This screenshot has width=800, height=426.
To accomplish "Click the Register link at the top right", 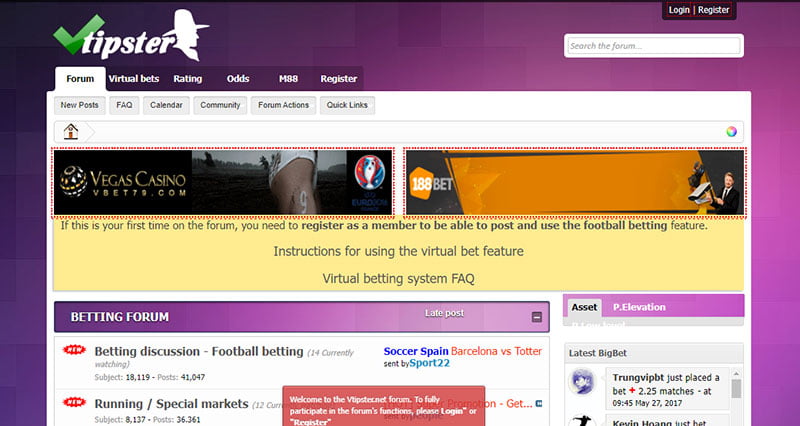I will tap(713, 10).
